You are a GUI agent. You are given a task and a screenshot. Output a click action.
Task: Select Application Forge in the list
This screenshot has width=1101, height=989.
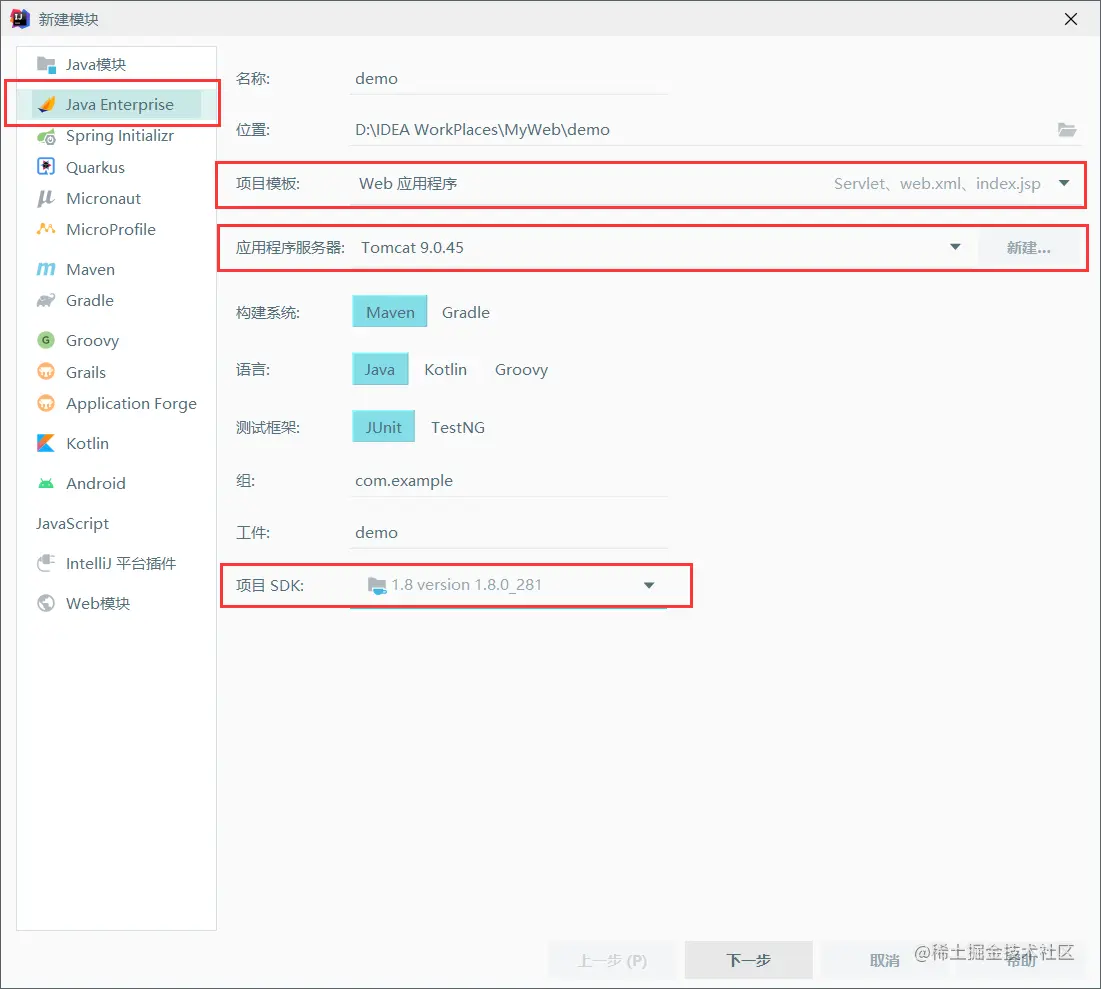pos(117,404)
